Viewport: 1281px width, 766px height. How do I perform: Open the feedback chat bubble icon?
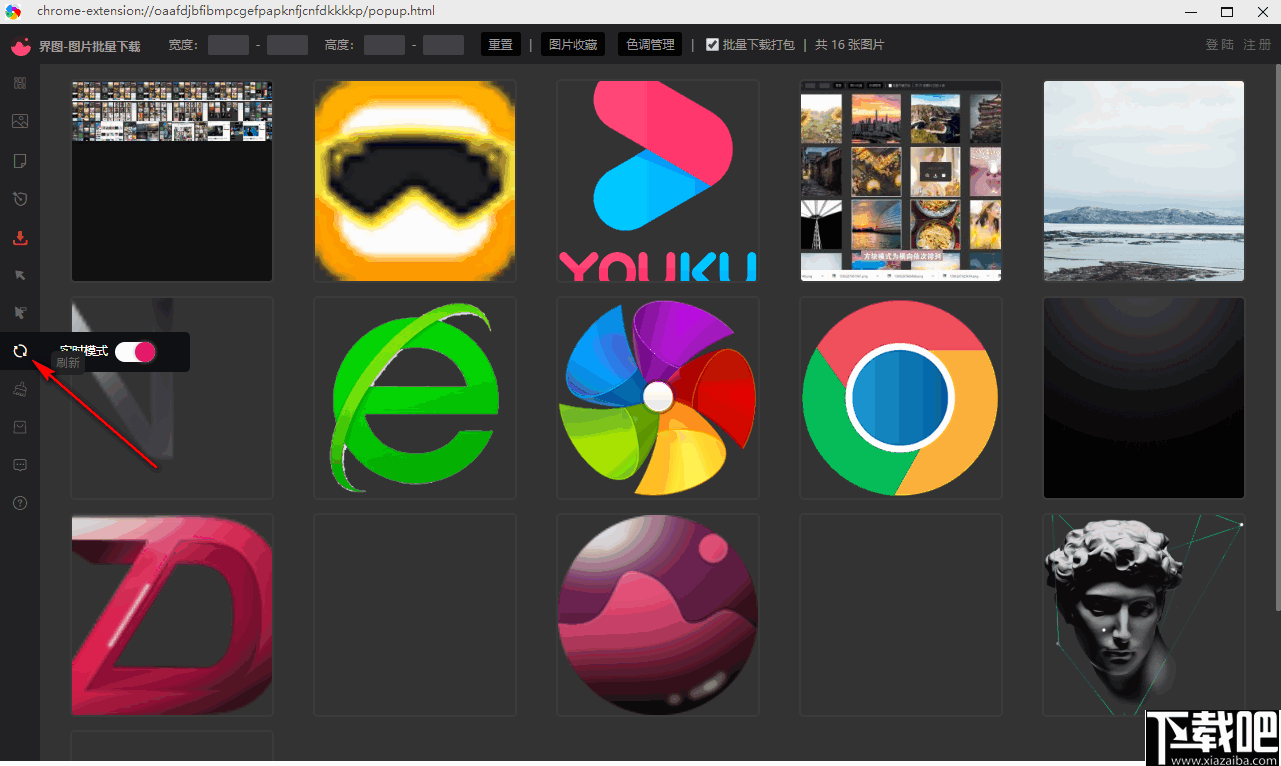click(20, 465)
